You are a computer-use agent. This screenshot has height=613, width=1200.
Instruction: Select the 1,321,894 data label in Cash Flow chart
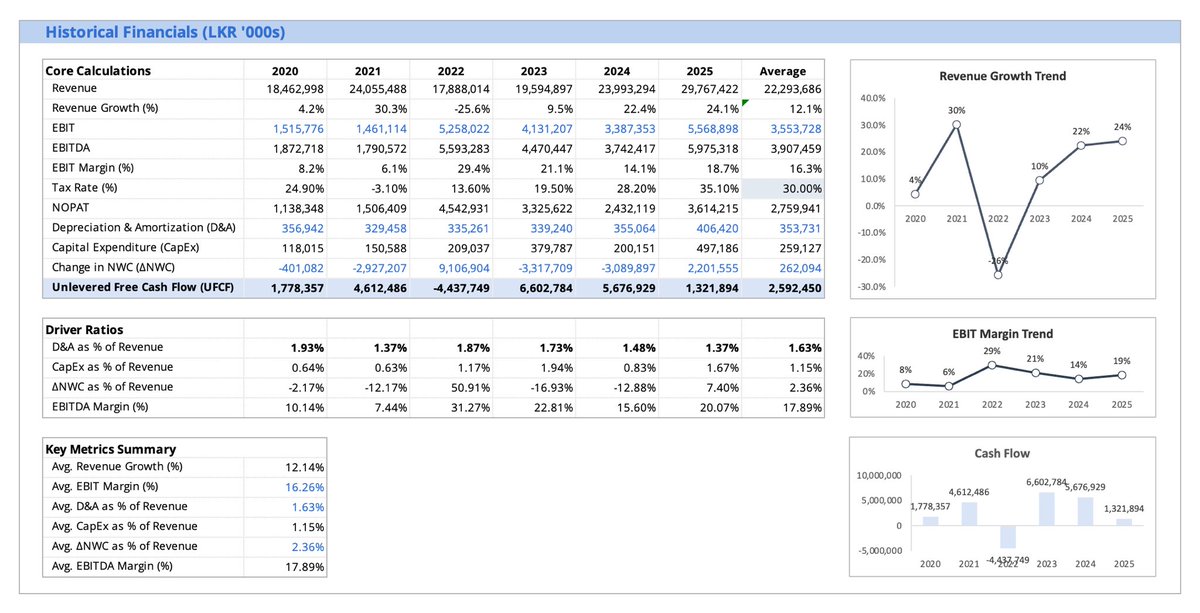[x=1124, y=509]
